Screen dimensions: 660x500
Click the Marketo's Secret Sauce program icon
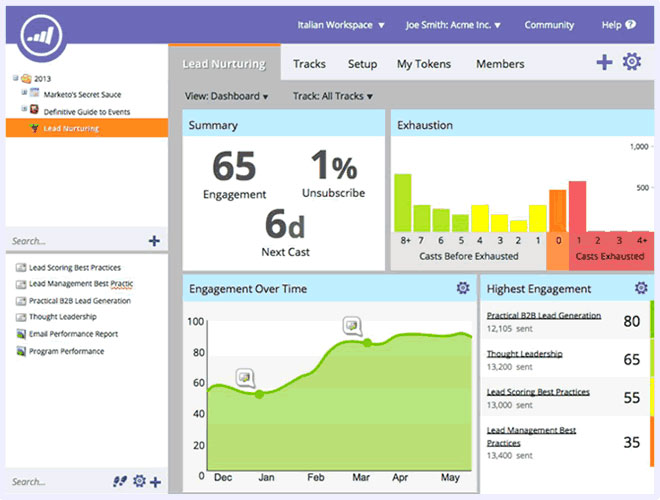pyautogui.click(x=35, y=93)
